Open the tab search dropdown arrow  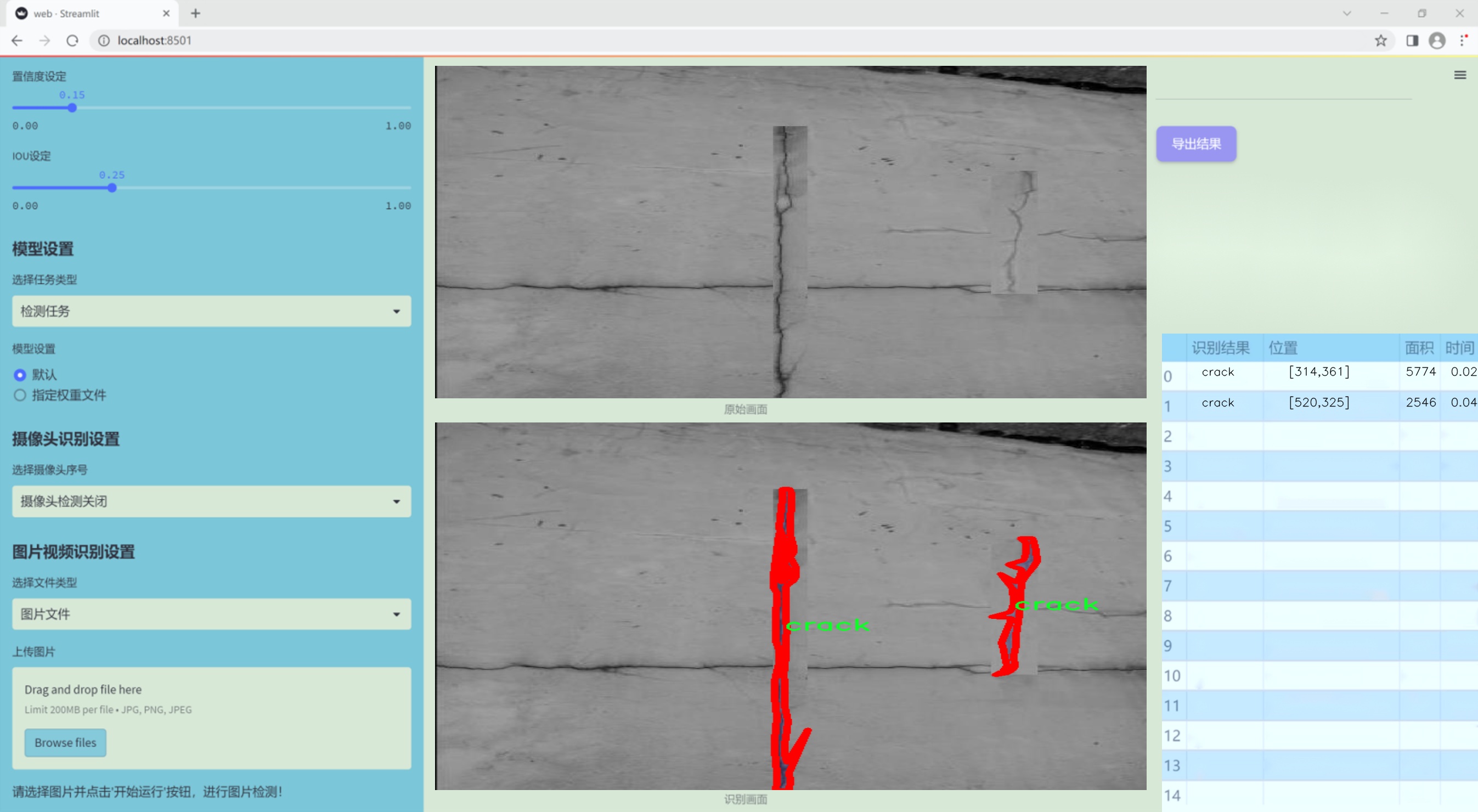tap(1347, 13)
